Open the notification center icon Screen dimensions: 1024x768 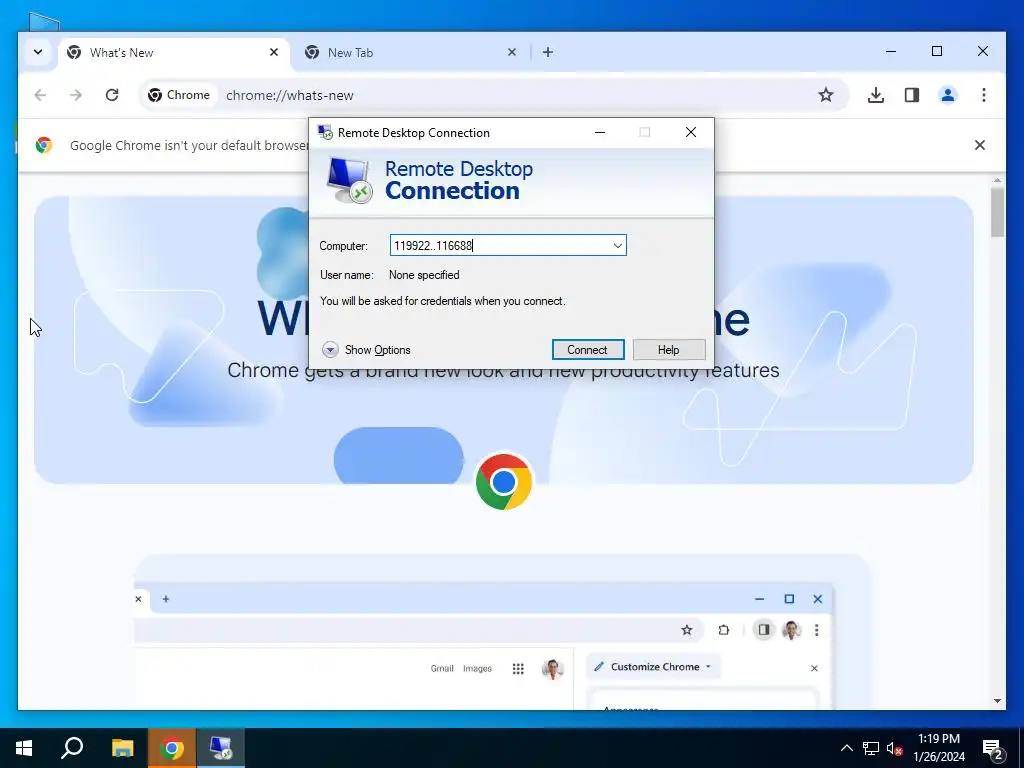[993, 750]
